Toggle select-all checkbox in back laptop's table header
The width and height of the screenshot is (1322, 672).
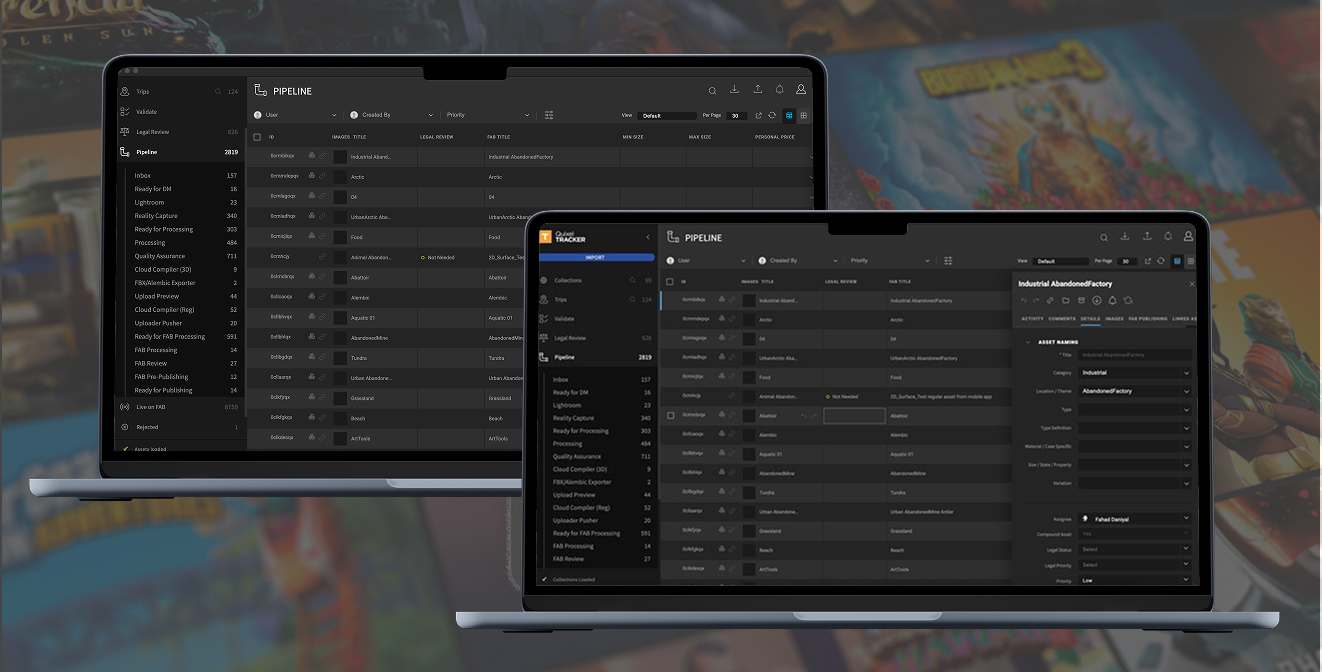click(x=257, y=137)
